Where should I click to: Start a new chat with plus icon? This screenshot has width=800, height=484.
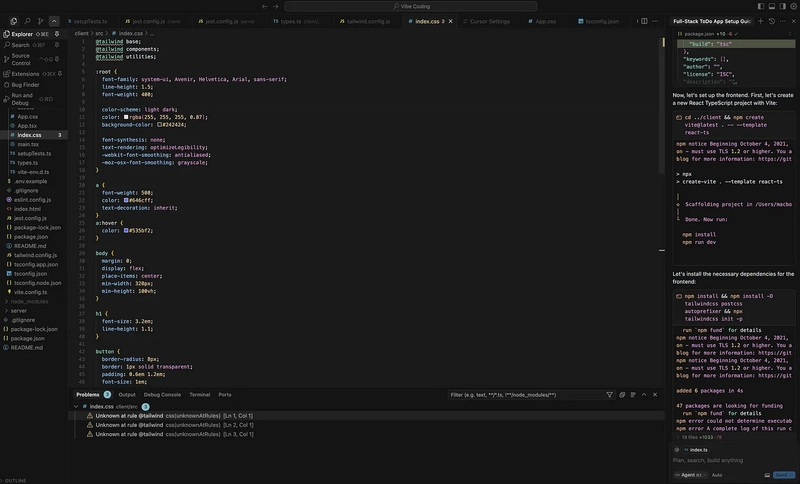[x=761, y=21]
